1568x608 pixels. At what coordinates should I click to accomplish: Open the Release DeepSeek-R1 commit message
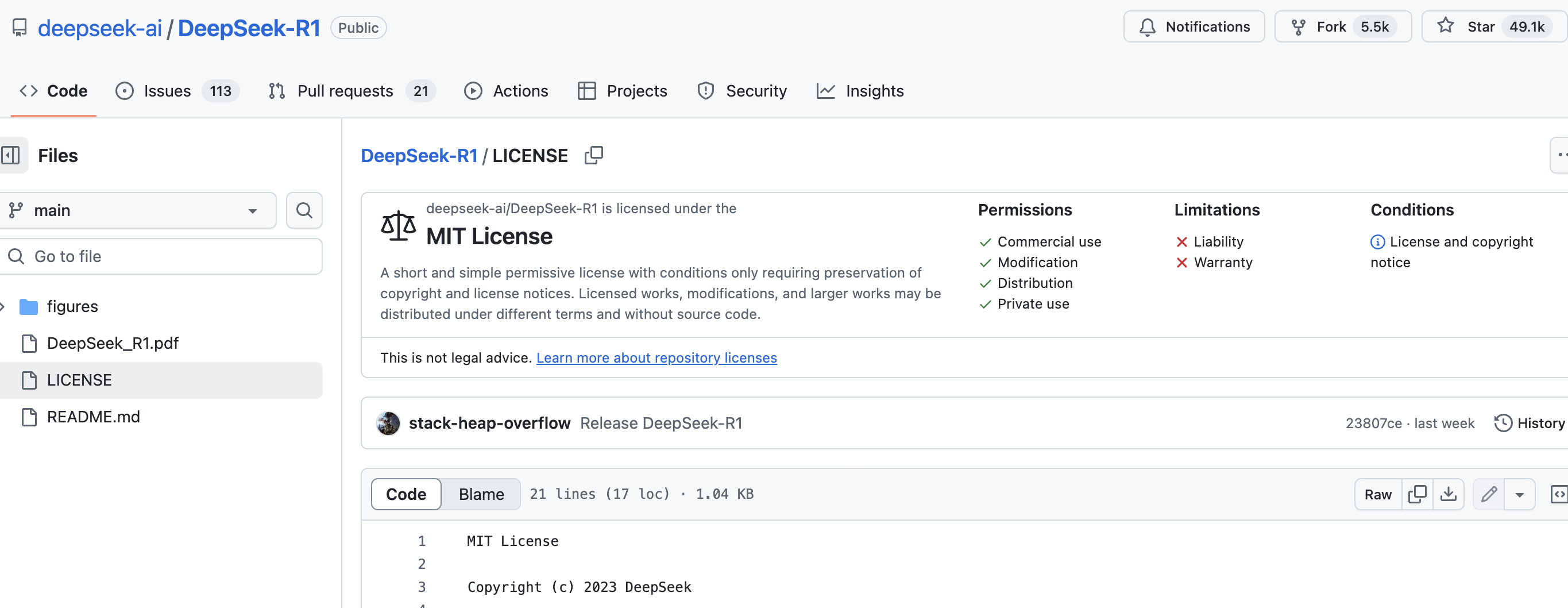(x=661, y=424)
